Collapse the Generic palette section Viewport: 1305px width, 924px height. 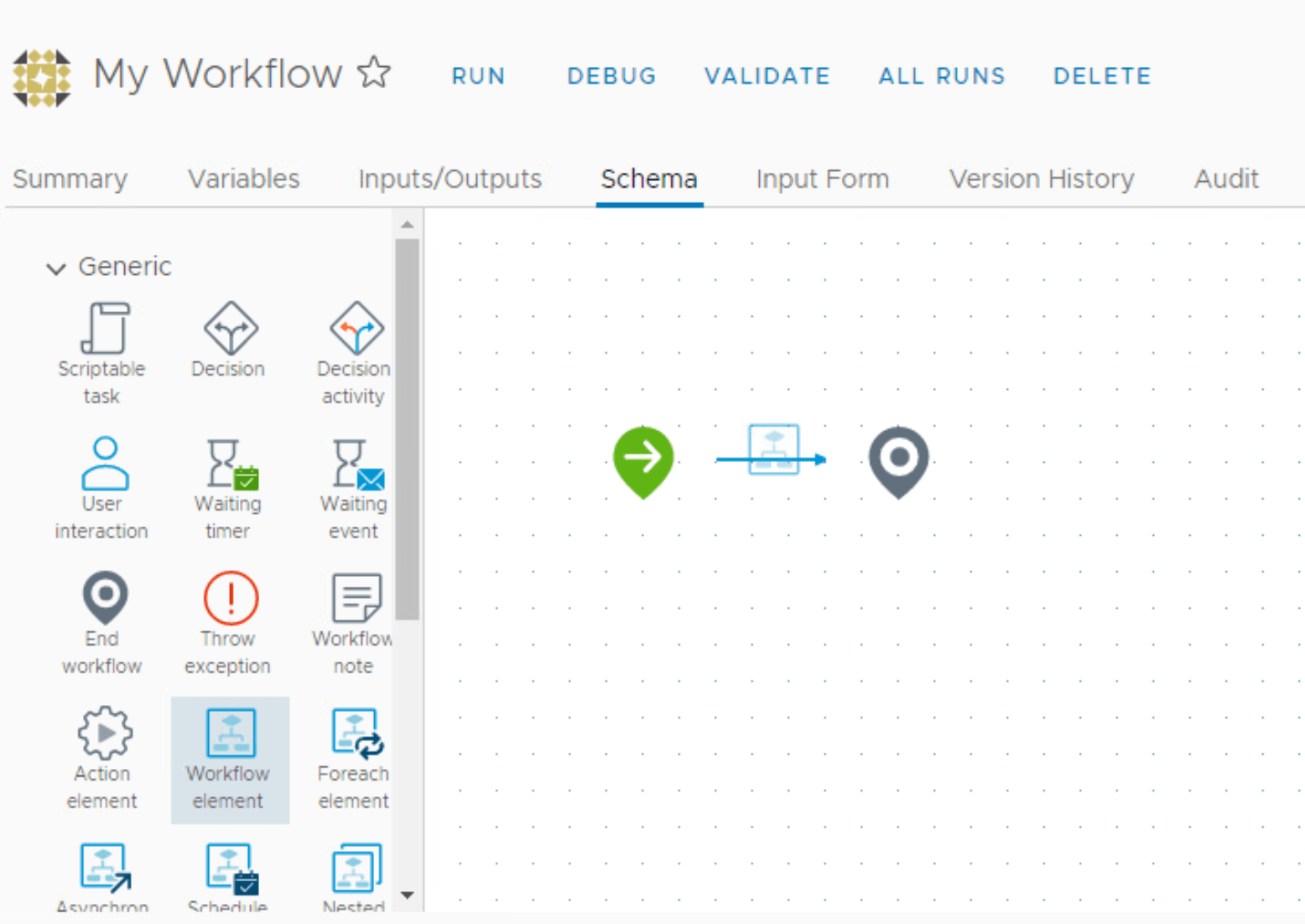(x=55, y=268)
